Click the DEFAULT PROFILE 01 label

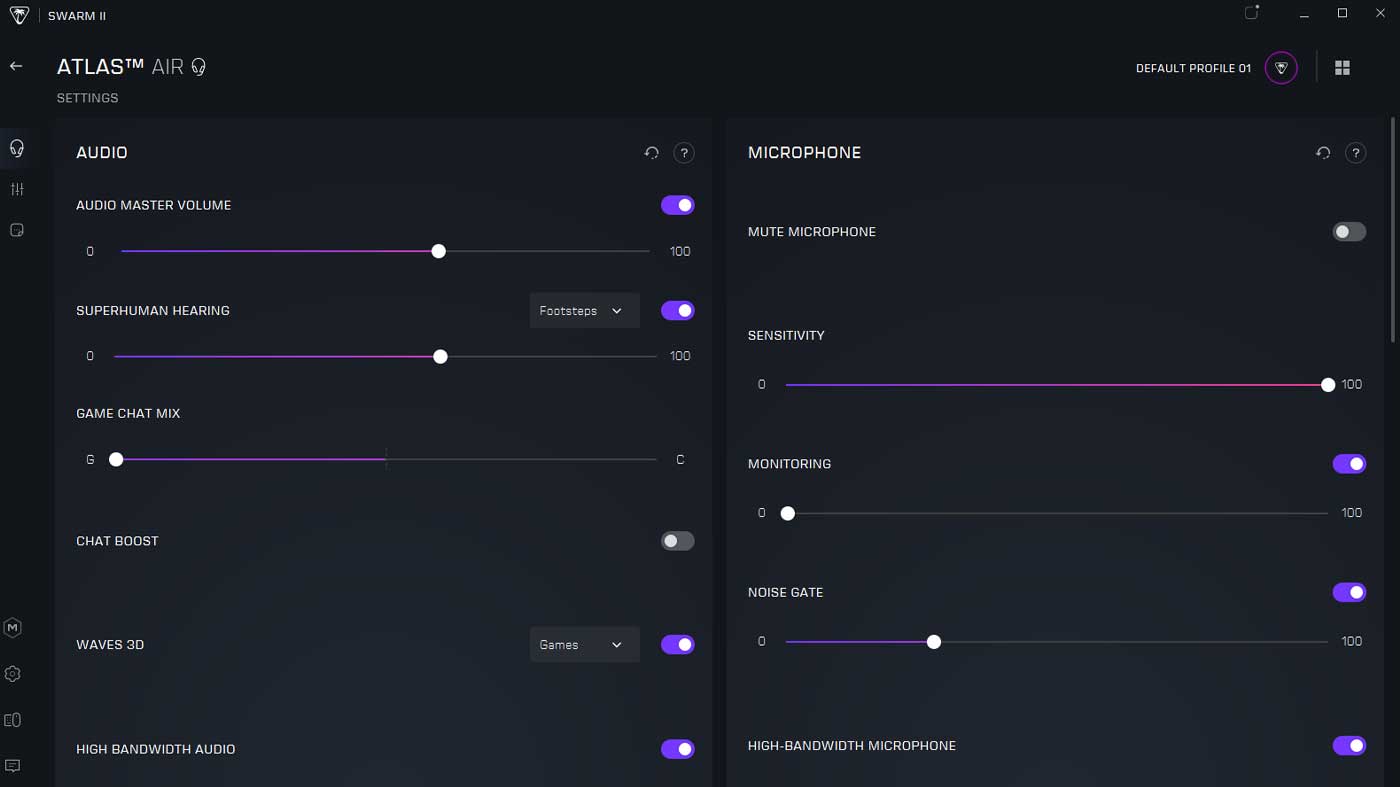pyautogui.click(x=1193, y=69)
